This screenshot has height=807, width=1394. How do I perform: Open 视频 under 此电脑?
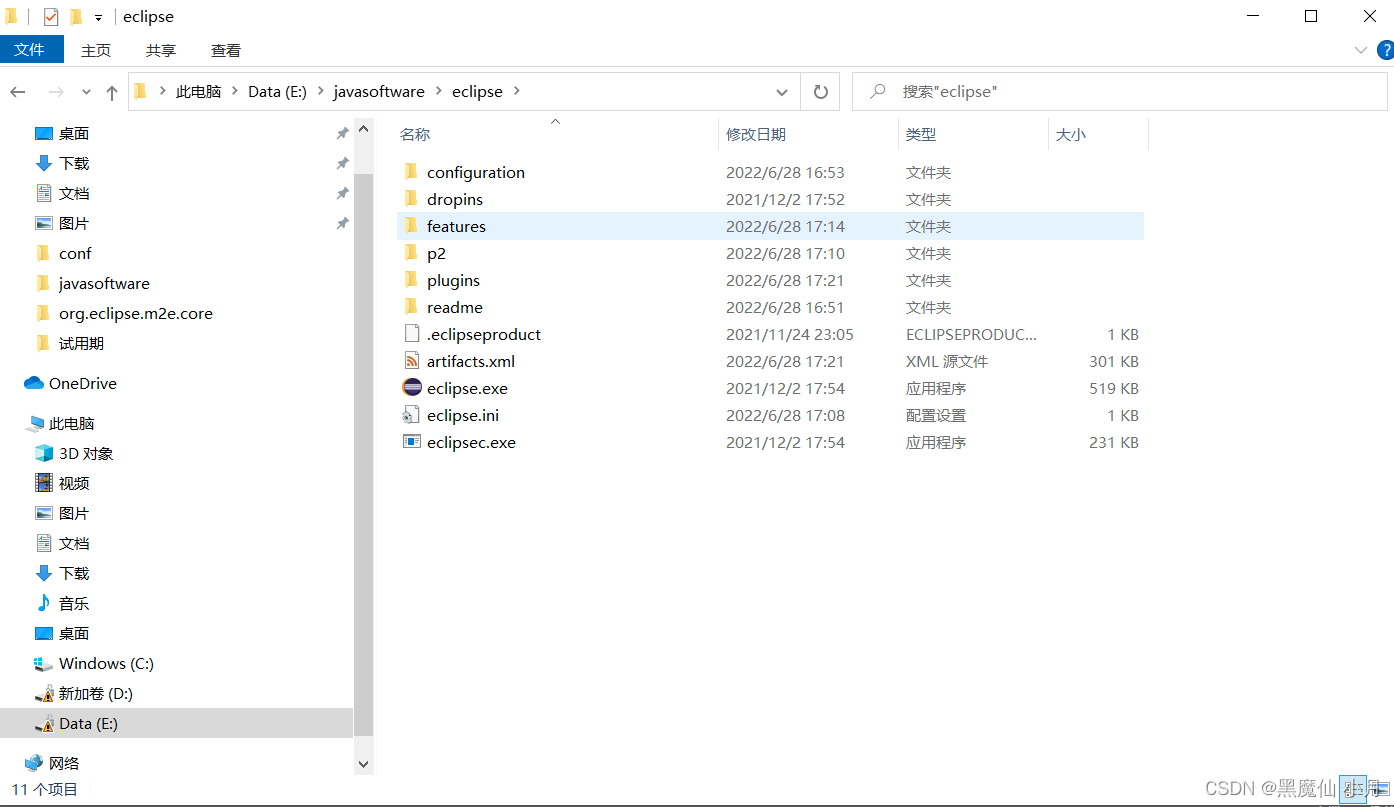(x=74, y=483)
